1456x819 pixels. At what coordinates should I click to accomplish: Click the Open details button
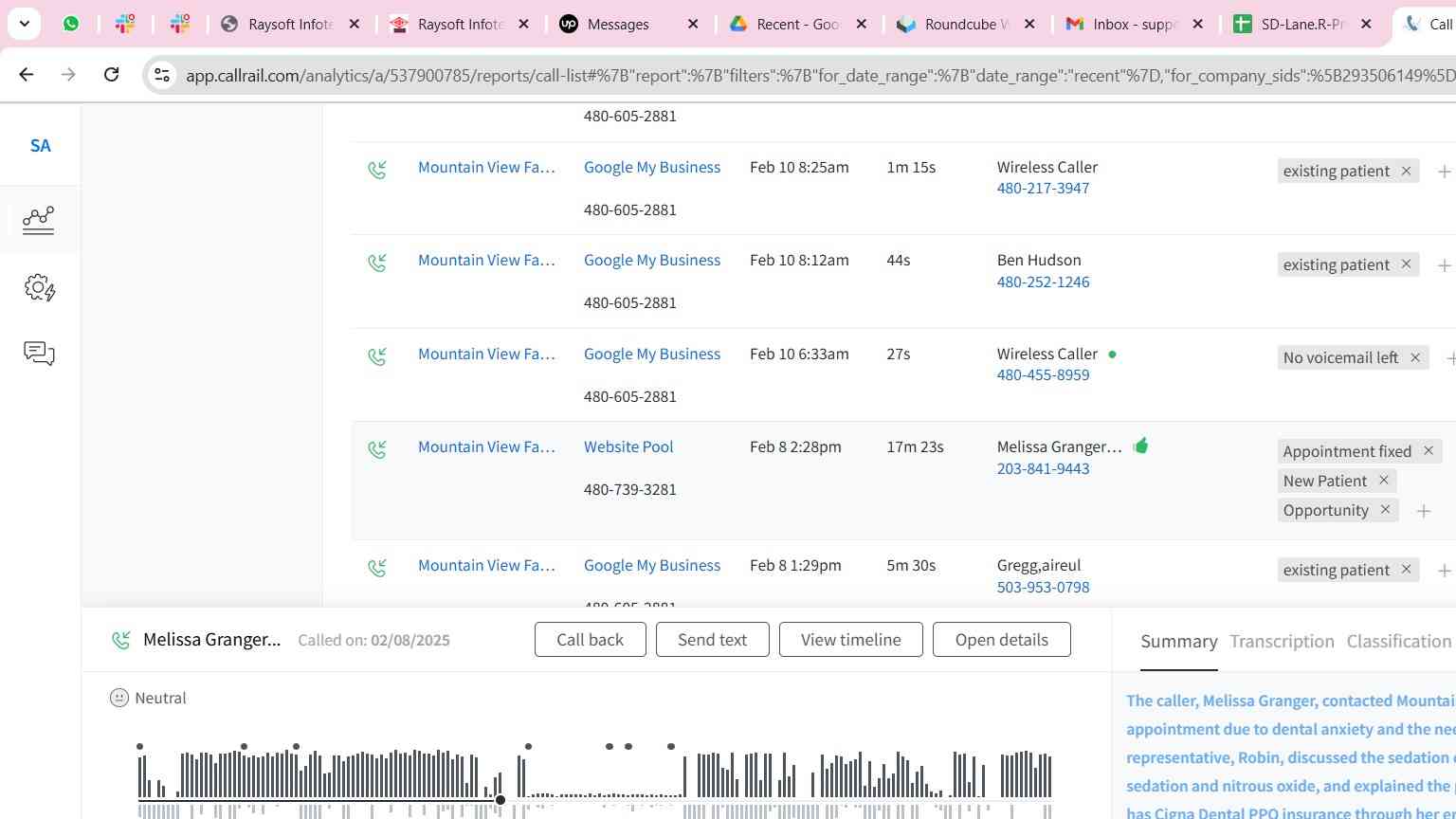tap(1001, 639)
